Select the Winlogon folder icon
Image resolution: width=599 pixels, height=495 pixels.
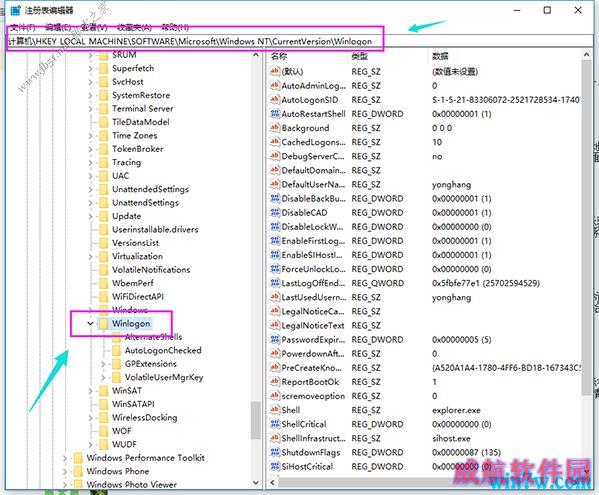tap(104, 324)
